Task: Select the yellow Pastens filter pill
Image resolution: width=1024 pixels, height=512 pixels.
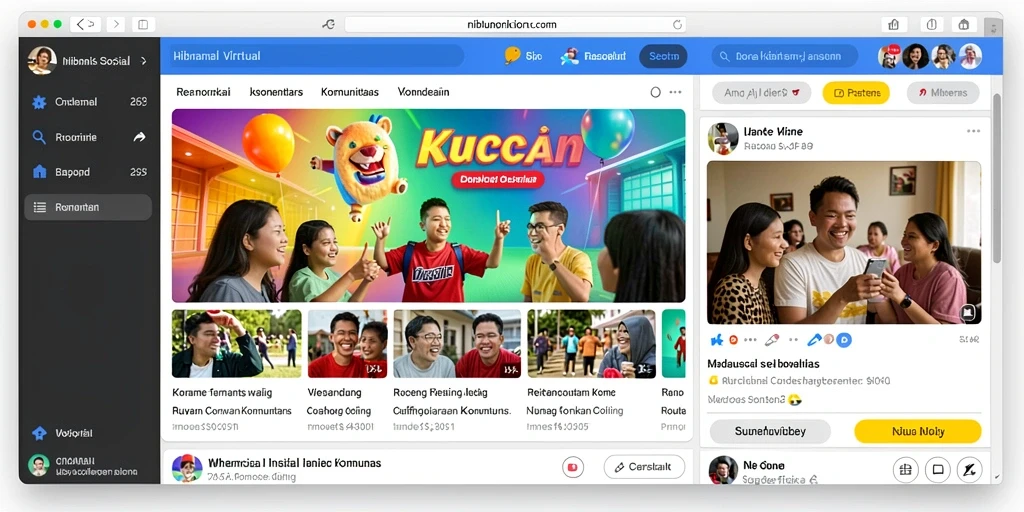Action: coord(856,93)
